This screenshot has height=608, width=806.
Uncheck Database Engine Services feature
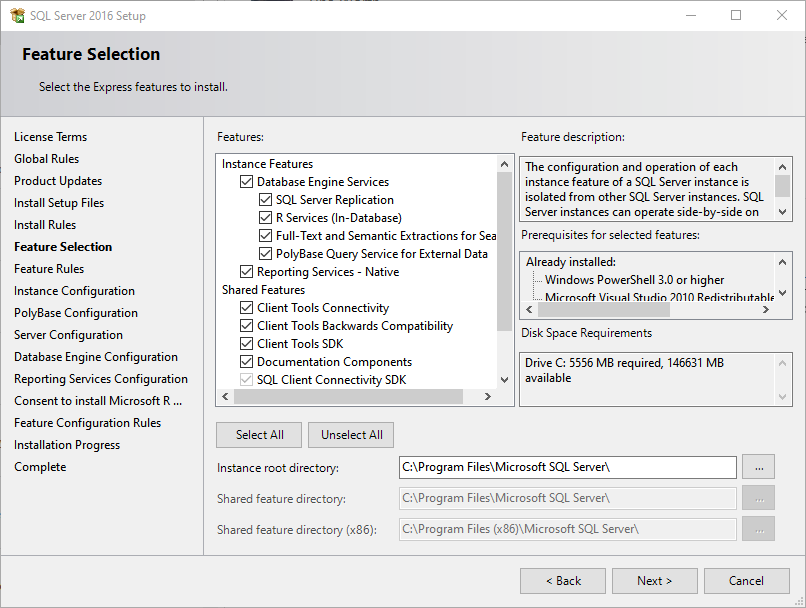pyautogui.click(x=247, y=182)
